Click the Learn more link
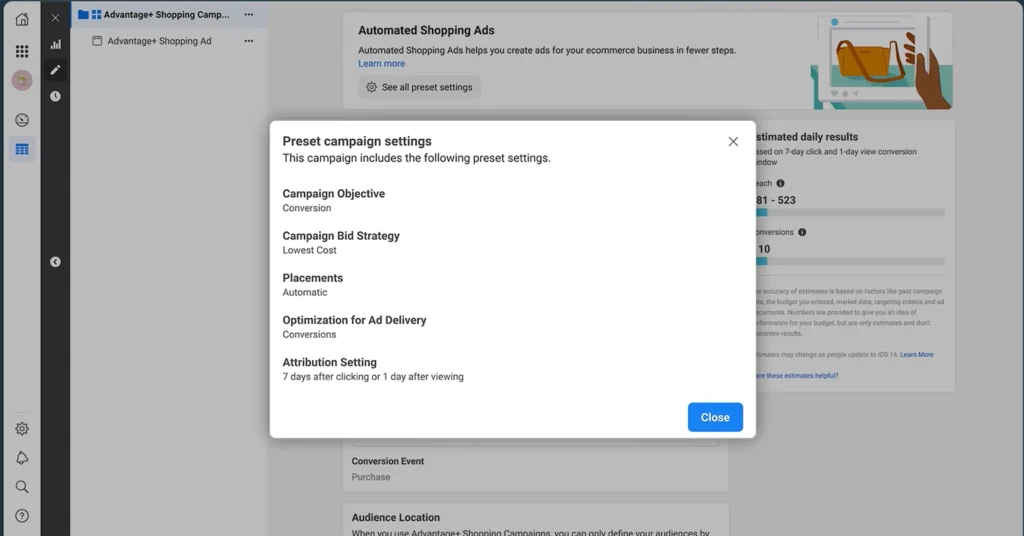This screenshot has height=536, width=1024. [x=381, y=63]
